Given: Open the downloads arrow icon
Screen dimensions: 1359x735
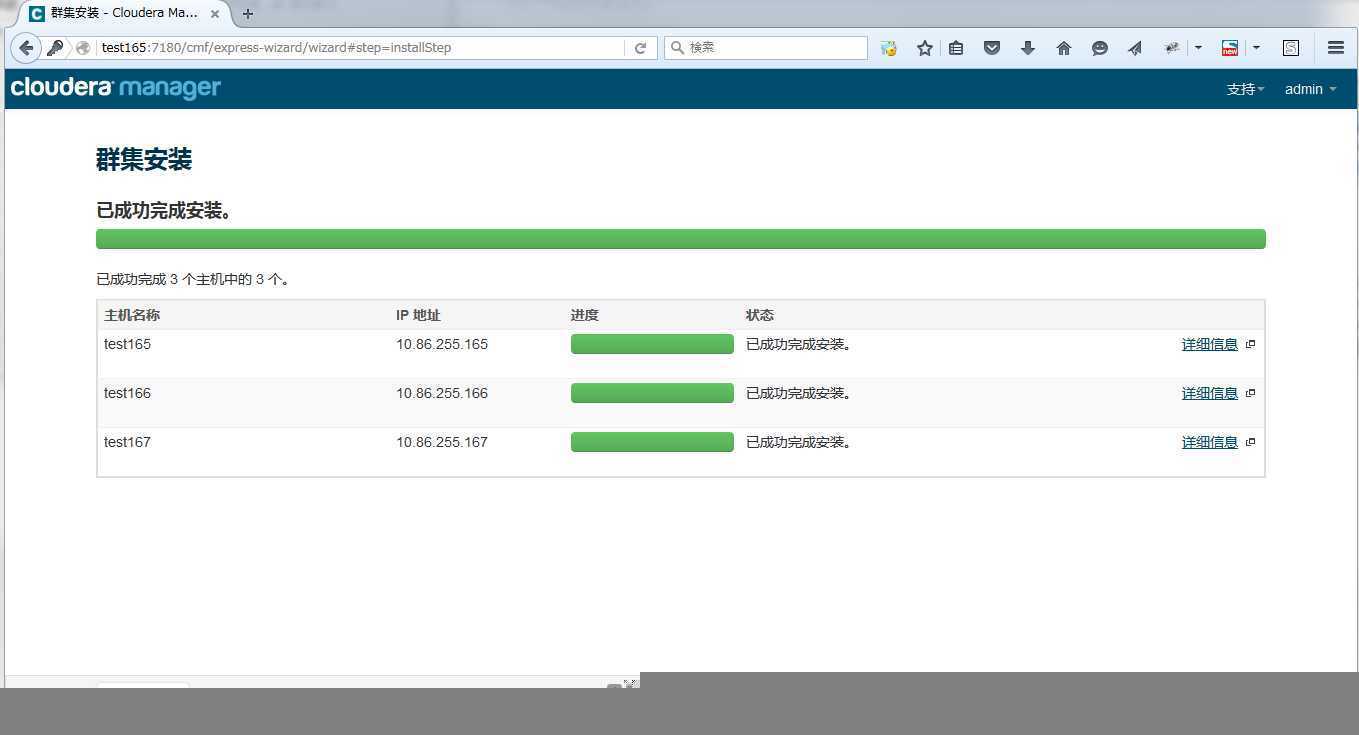Looking at the screenshot, I should [1028, 47].
